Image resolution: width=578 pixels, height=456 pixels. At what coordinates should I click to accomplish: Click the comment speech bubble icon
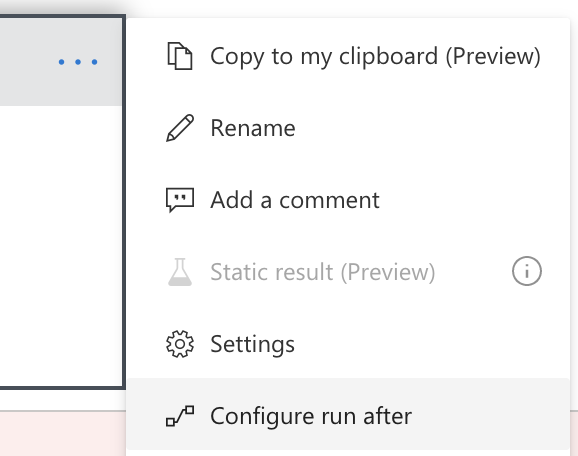tap(180, 200)
